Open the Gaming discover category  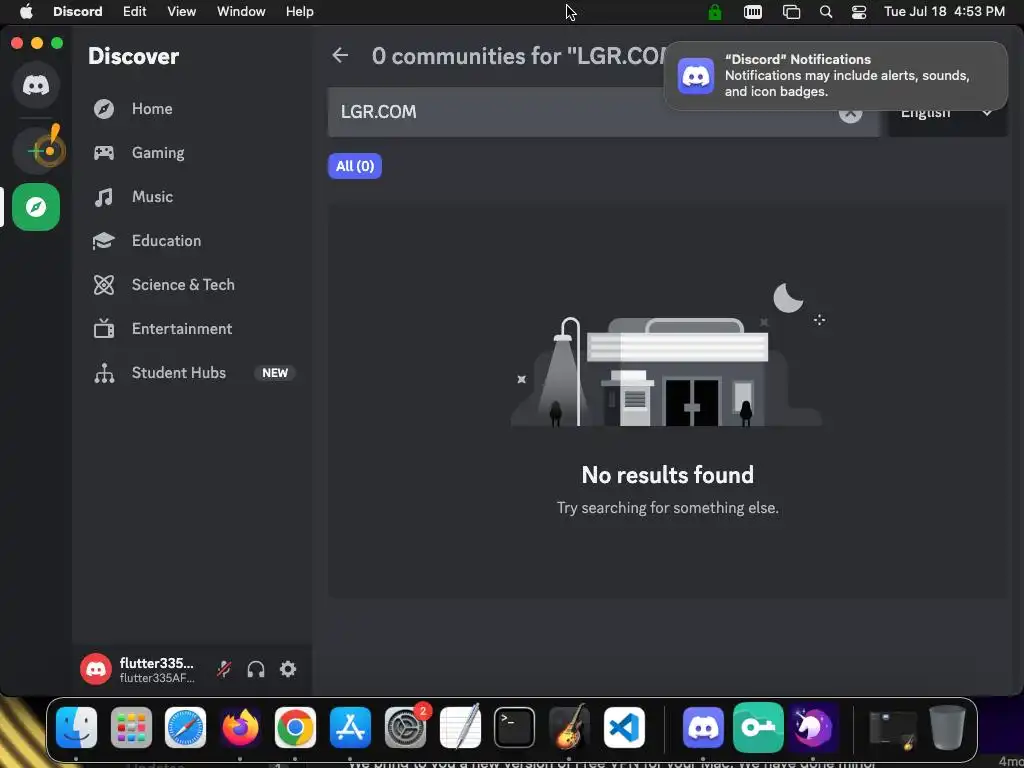(192, 153)
